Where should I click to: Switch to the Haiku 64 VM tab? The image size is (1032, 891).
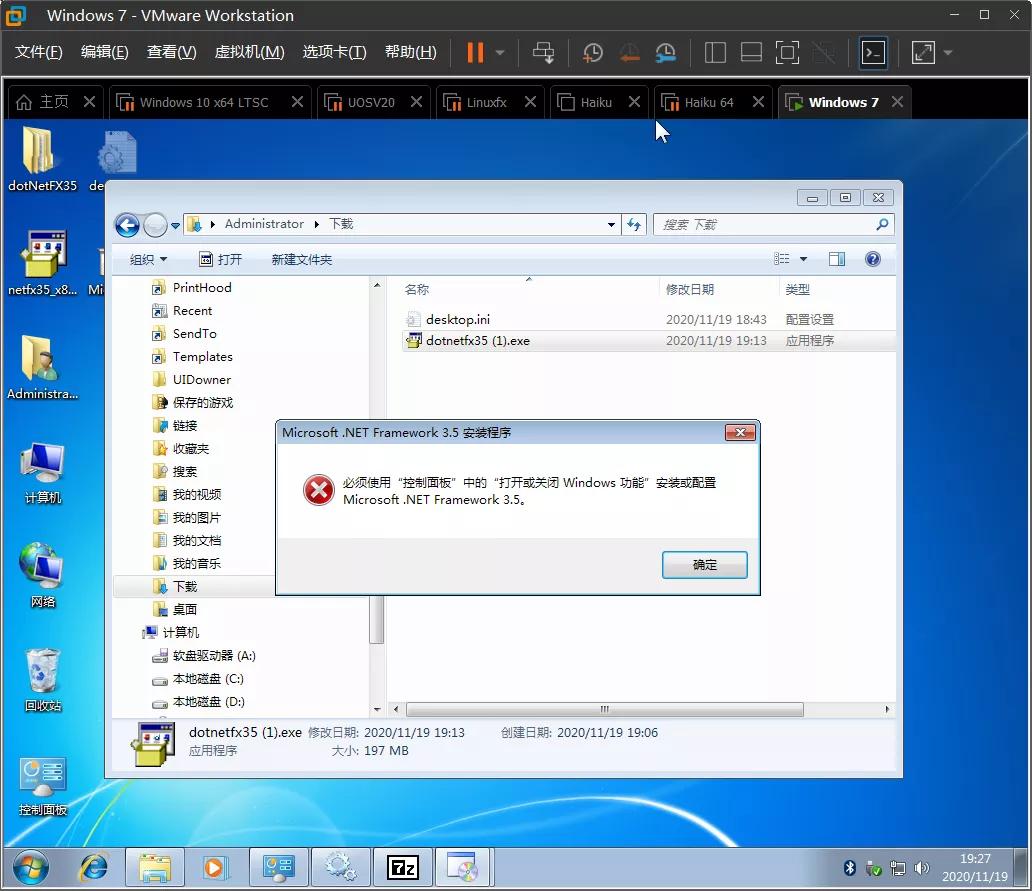click(712, 101)
